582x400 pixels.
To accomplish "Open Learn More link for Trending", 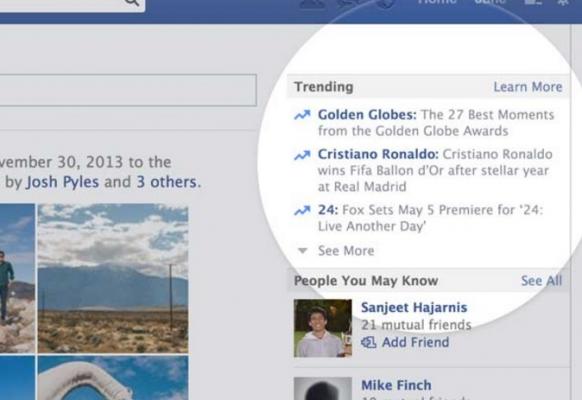I will point(528,87).
